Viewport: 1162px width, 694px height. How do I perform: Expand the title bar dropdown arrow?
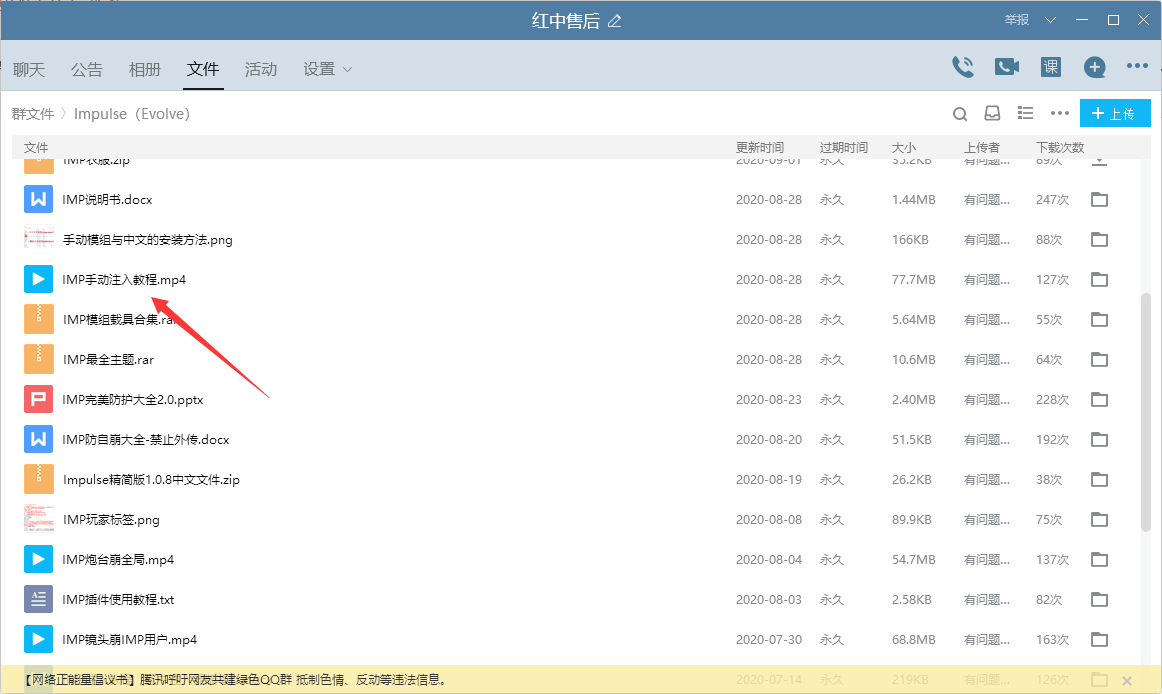coord(1050,20)
